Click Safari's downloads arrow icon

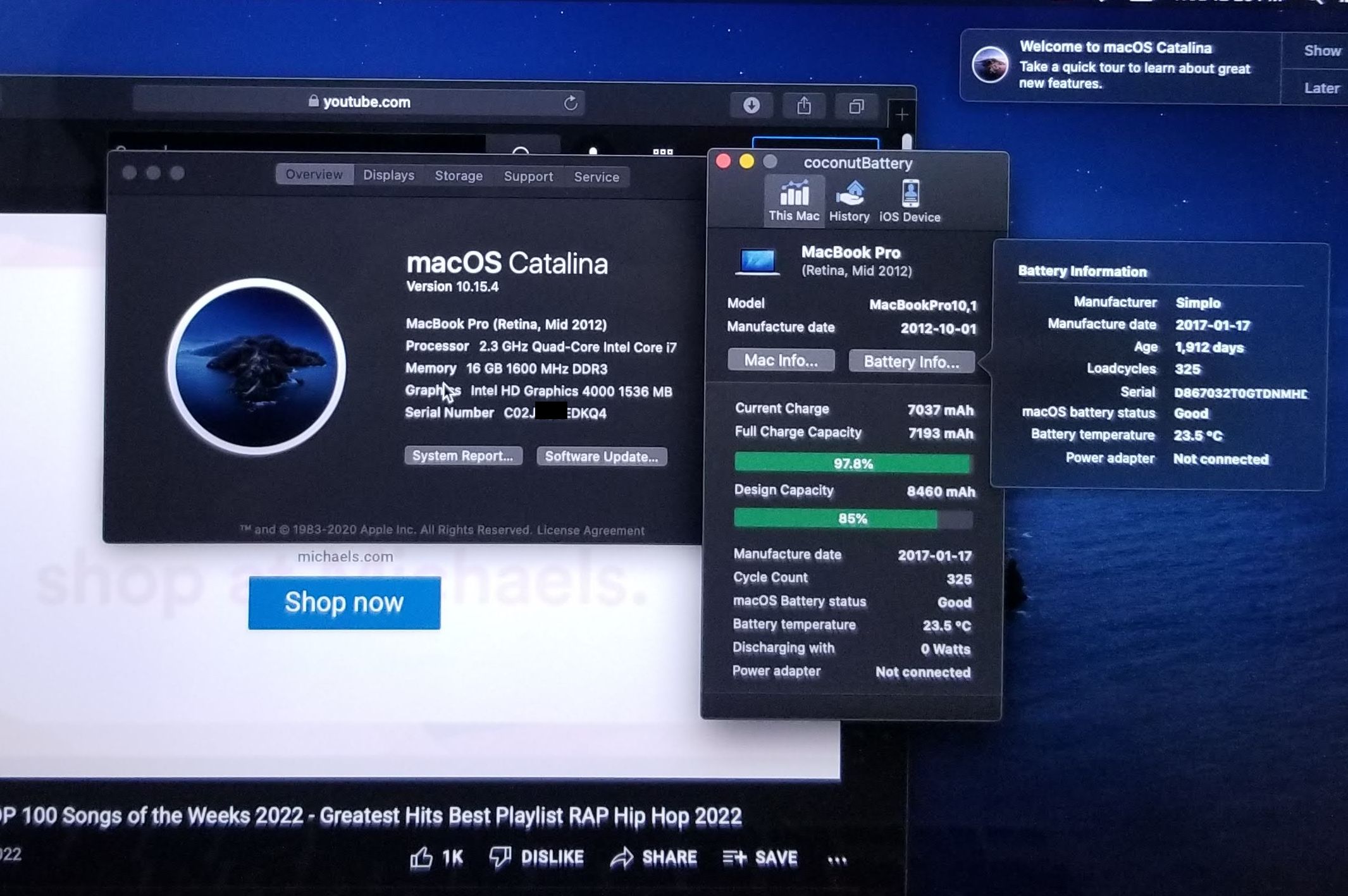coord(751,105)
